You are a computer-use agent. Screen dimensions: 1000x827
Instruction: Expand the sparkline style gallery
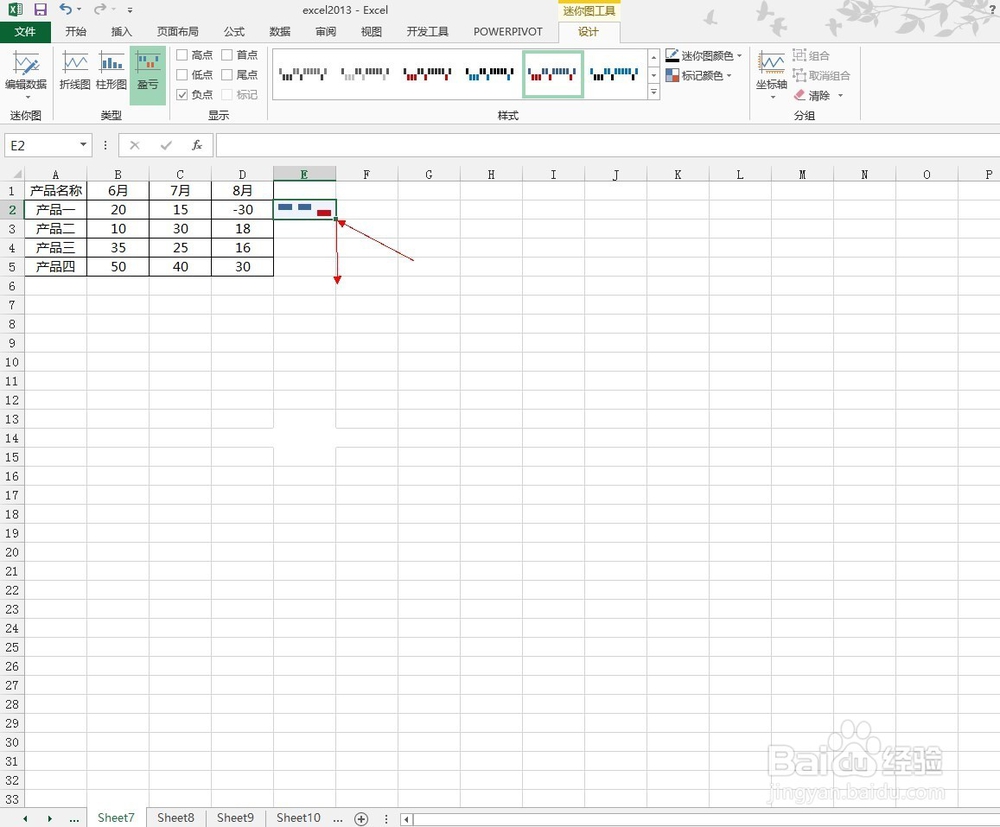click(x=654, y=92)
